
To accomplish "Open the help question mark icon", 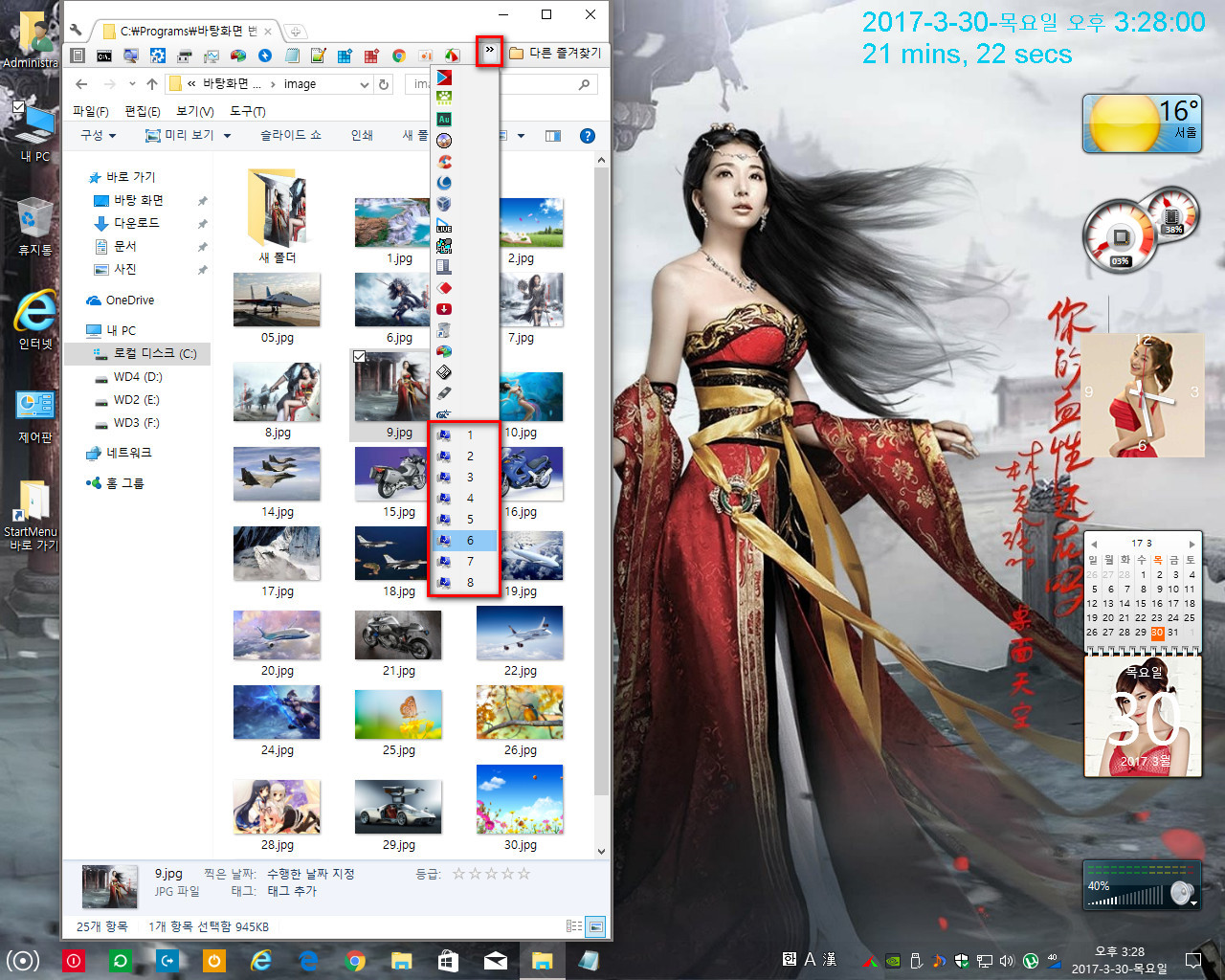I will point(588,136).
